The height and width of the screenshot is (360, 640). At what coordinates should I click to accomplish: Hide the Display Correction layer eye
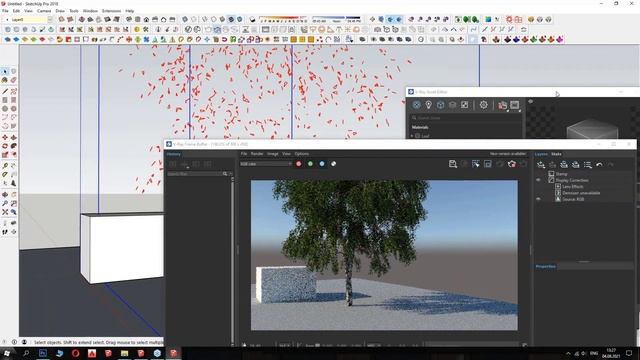(x=538, y=180)
